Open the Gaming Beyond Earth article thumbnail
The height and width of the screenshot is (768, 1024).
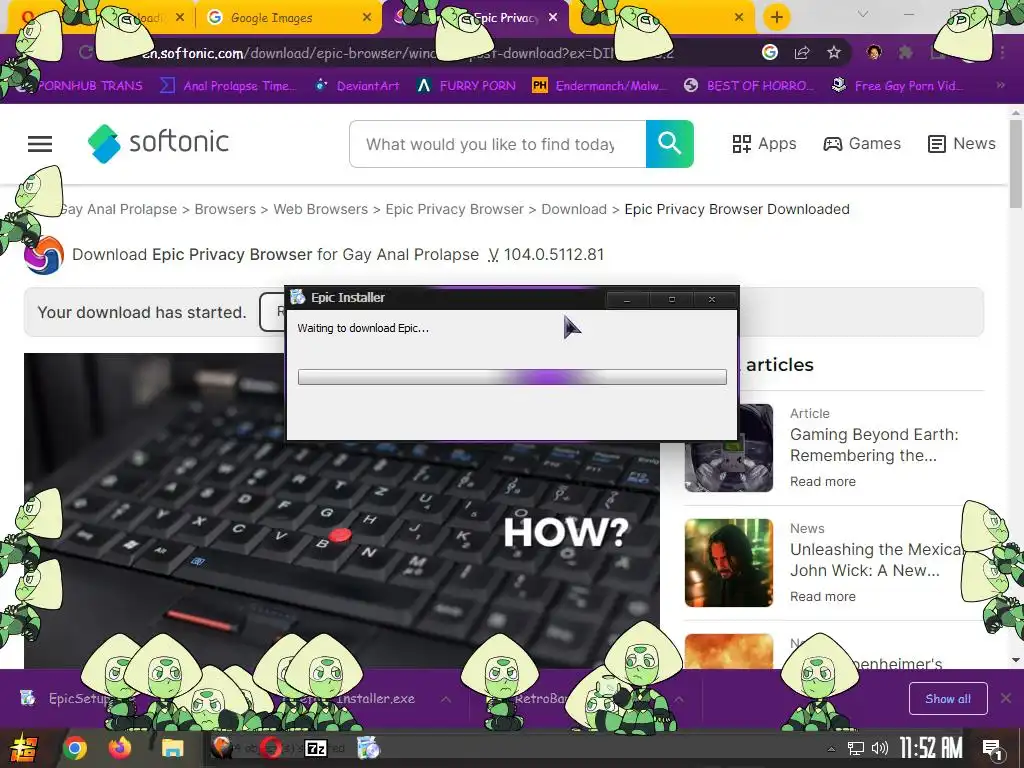point(729,448)
